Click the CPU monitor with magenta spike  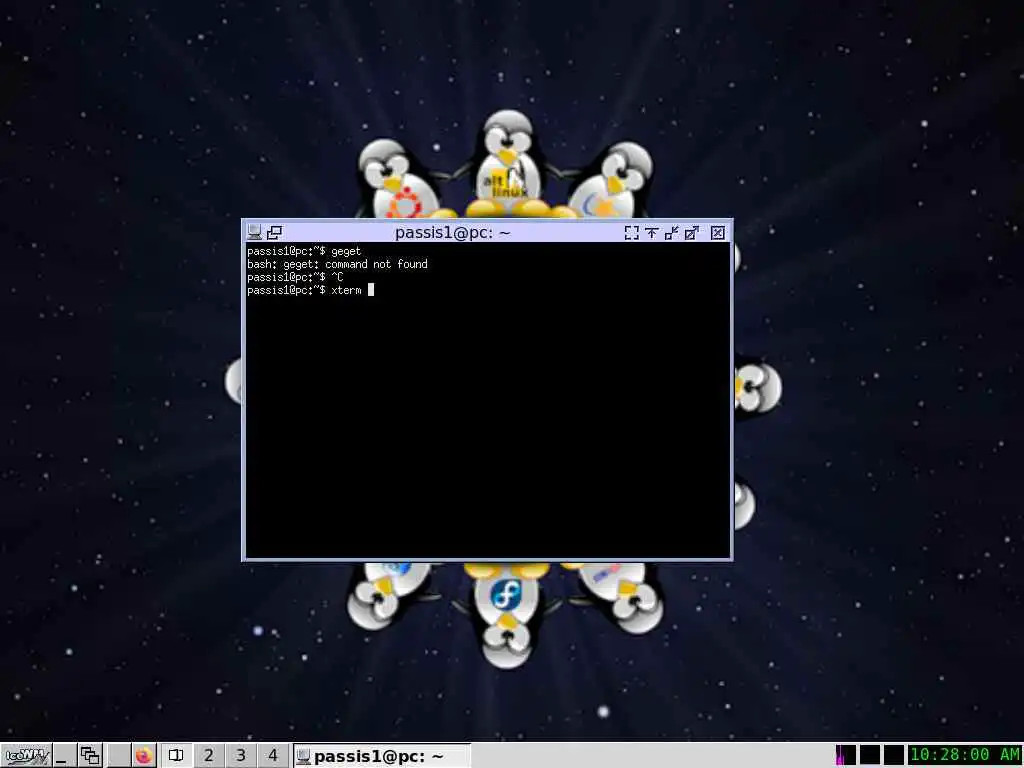(x=845, y=755)
